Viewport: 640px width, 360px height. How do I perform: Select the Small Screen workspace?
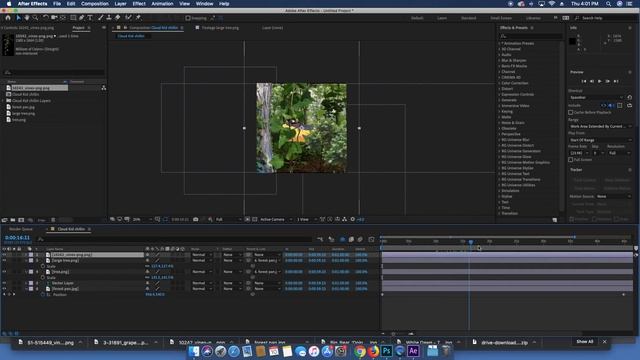tap(501, 18)
